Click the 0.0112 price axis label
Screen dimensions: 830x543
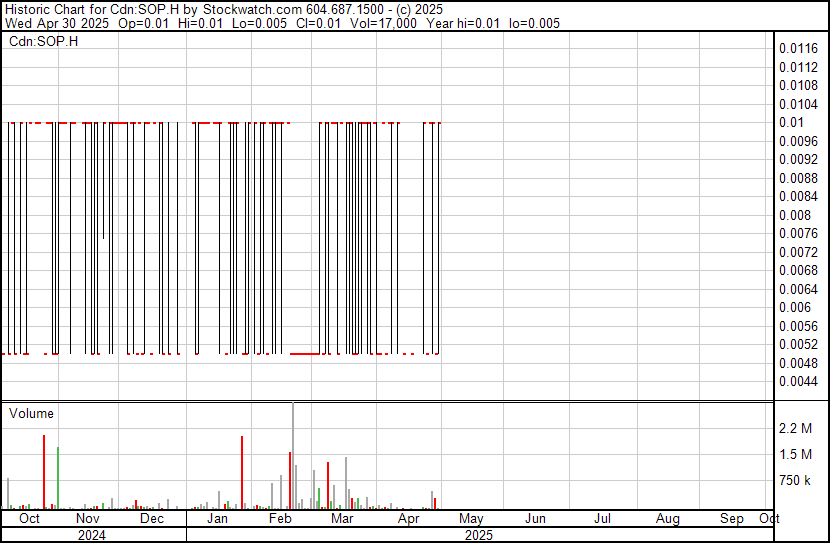tap(798, 67)
